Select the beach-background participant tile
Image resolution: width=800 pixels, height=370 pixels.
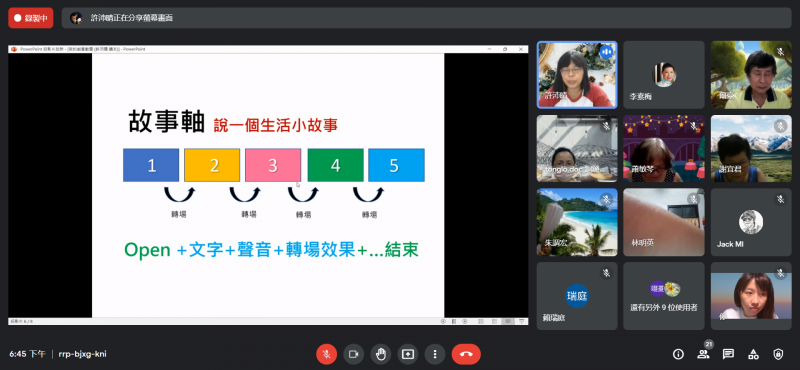(577, 223)
